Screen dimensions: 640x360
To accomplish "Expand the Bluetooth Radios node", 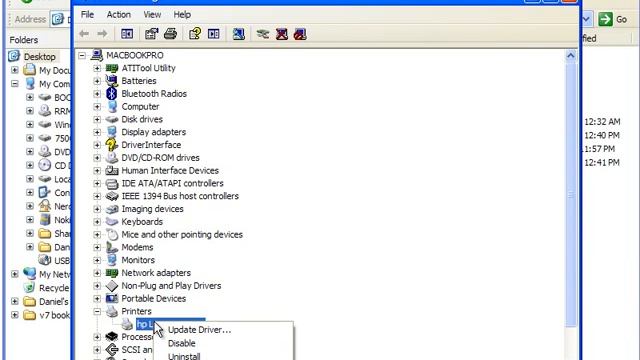I will (x=97, y=94).
